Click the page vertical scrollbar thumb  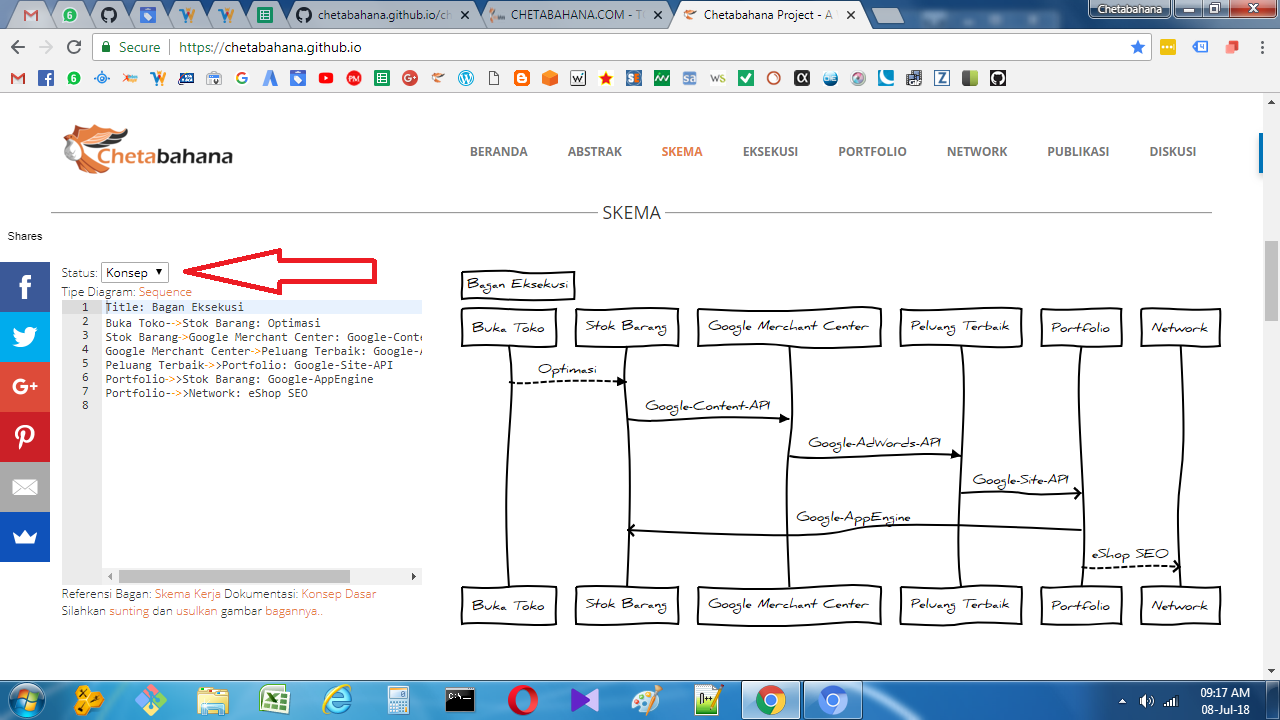[1271, 281]
